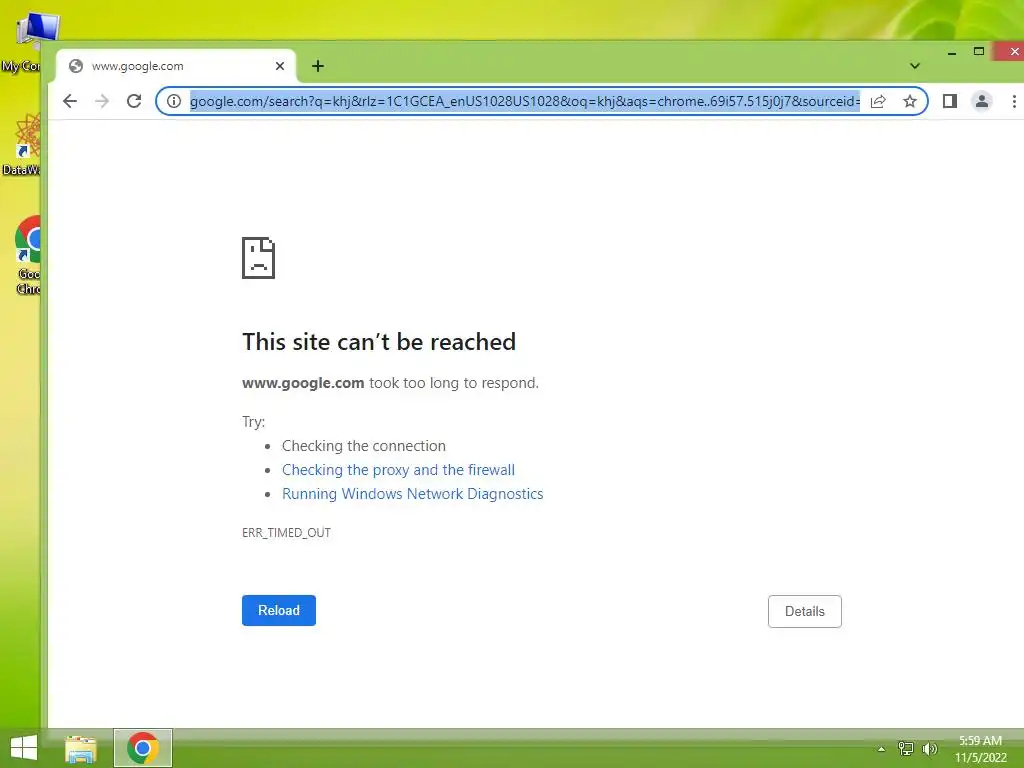
Task: Open Chrome's three-dot menu
Action: (x=1014, y=101)
